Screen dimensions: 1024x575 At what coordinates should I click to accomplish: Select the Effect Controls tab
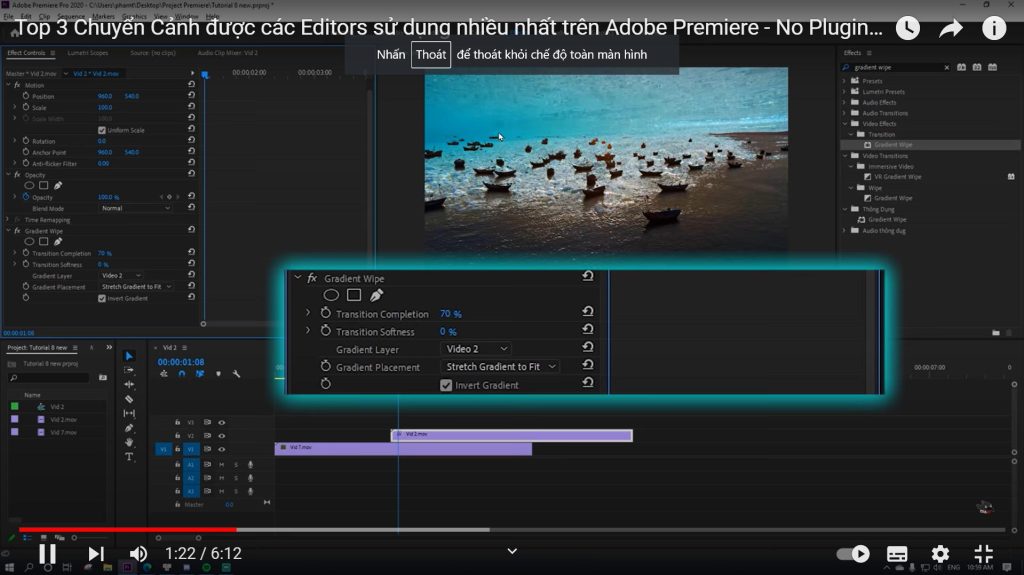click(26, 53)
